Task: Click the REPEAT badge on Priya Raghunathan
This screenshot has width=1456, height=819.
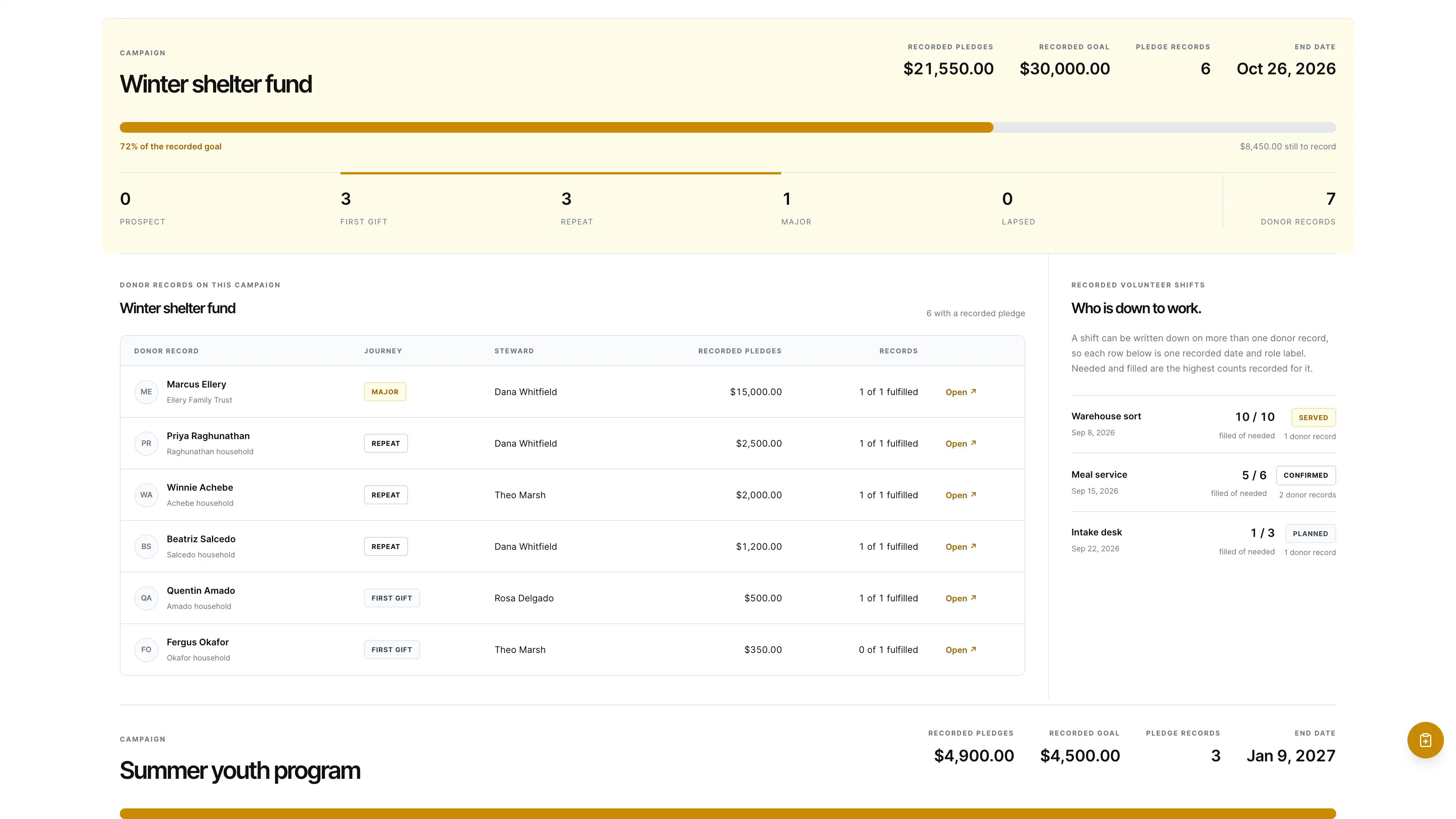Action: (x=386, y=443)
